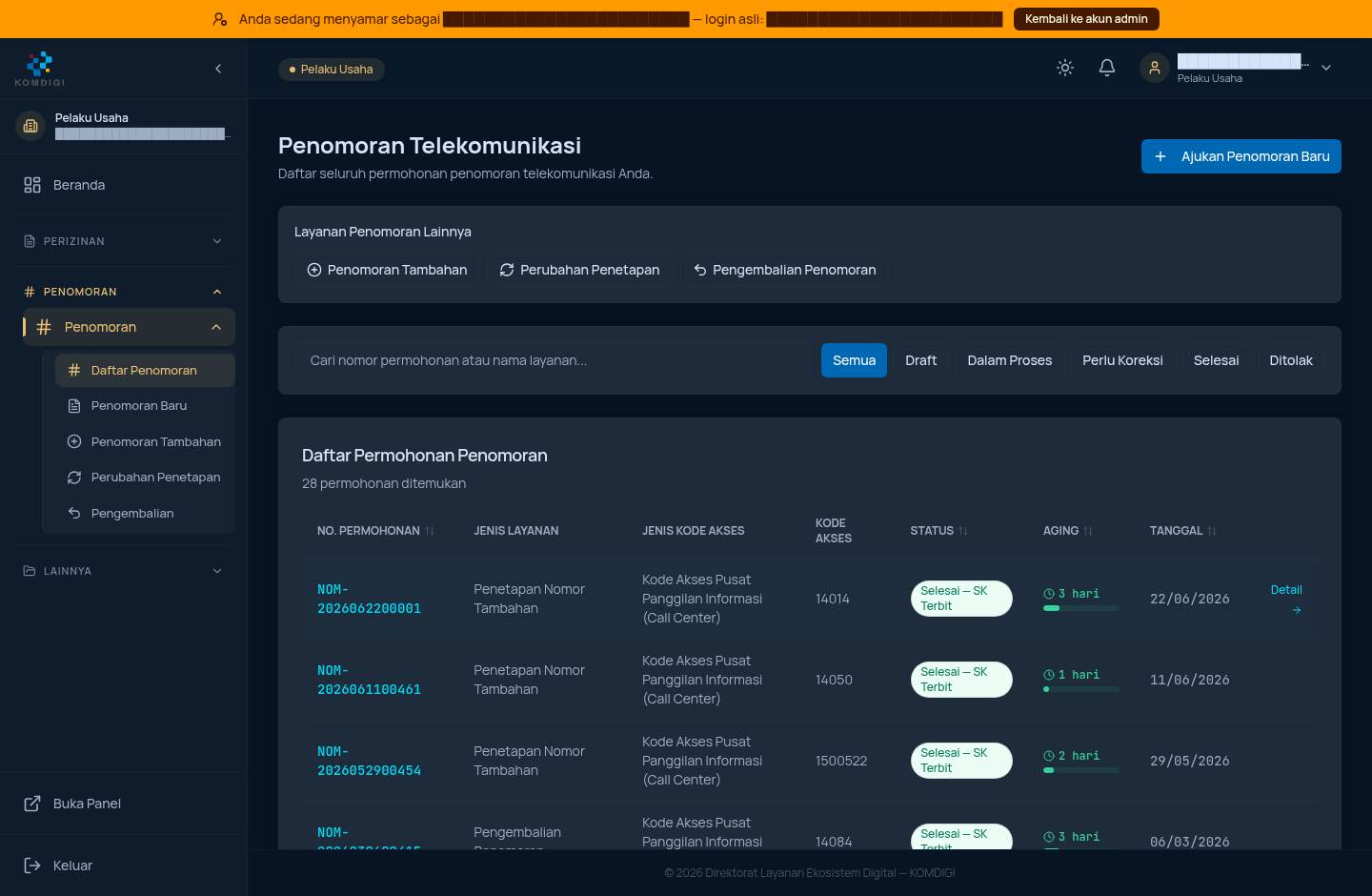Open Detail link for NOM-2026062200001
The image size is (1372, 896).
[1286, 599]
